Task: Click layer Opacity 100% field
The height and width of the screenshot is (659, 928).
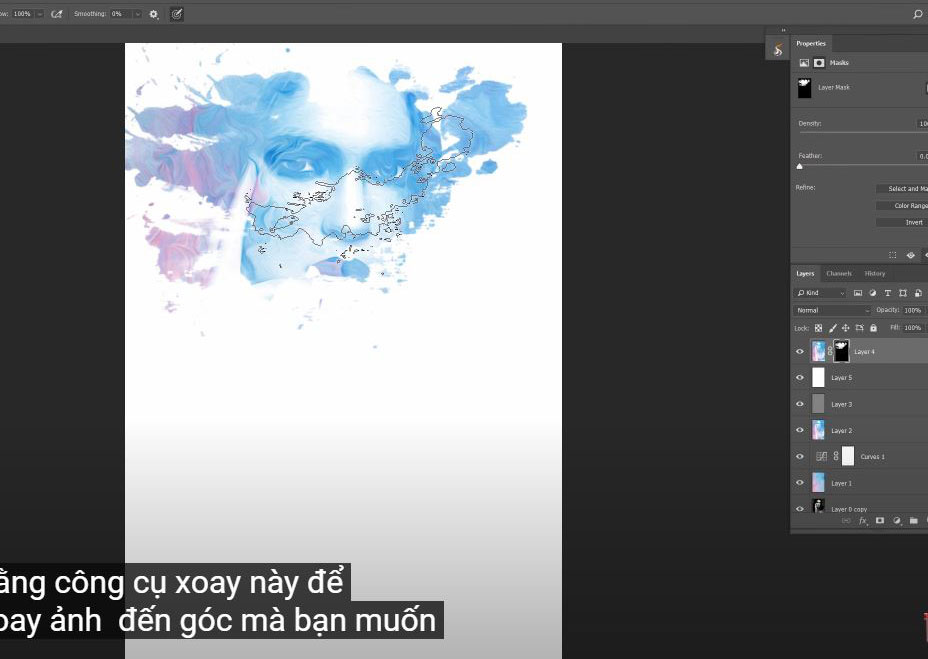Action: tap(913, 310)
